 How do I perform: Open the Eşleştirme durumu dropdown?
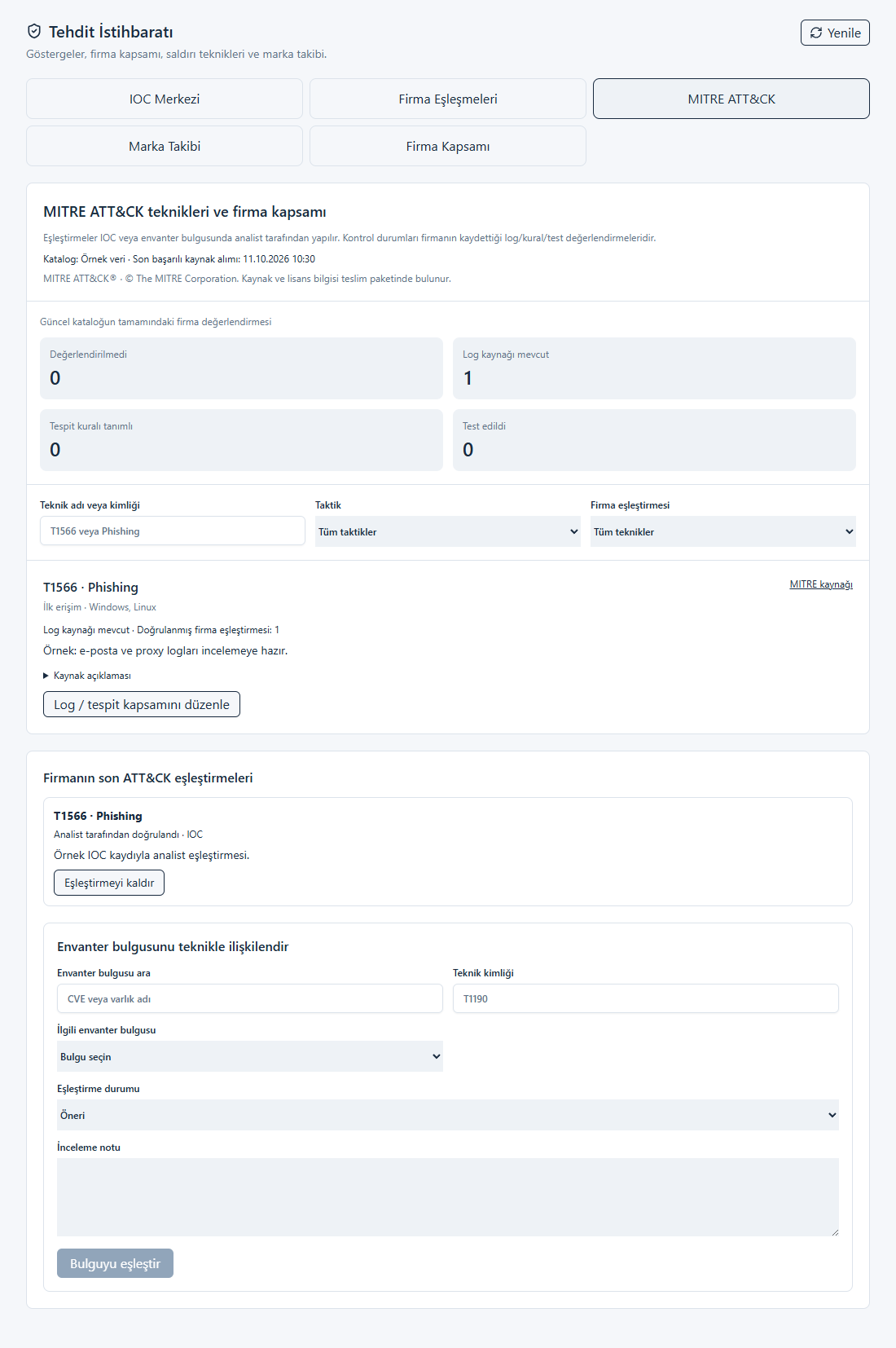click(x=448, y=1115)
